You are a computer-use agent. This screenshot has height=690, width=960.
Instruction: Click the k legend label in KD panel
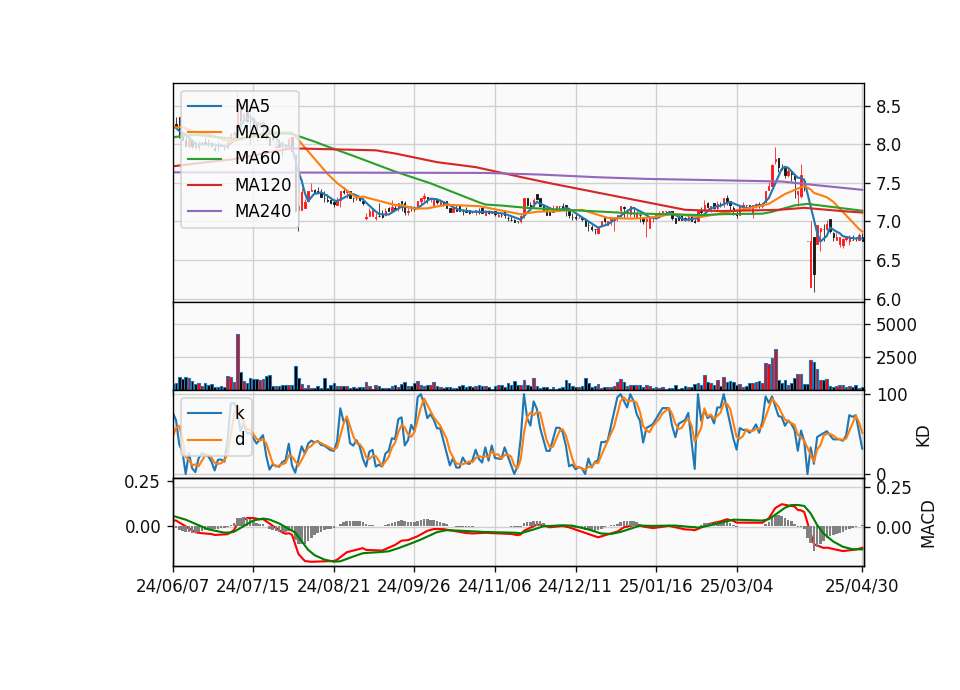tap(240, 413)
